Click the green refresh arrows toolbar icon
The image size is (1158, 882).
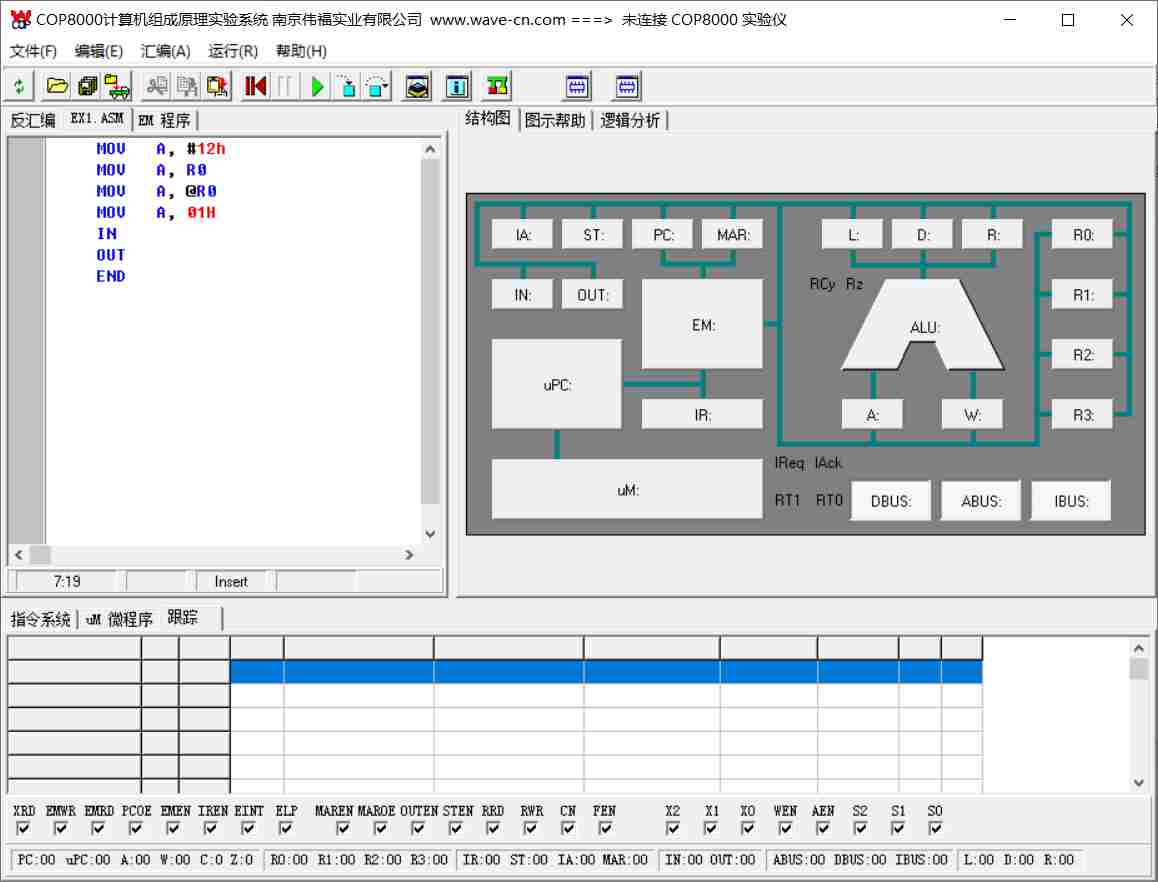click(20, 87)
